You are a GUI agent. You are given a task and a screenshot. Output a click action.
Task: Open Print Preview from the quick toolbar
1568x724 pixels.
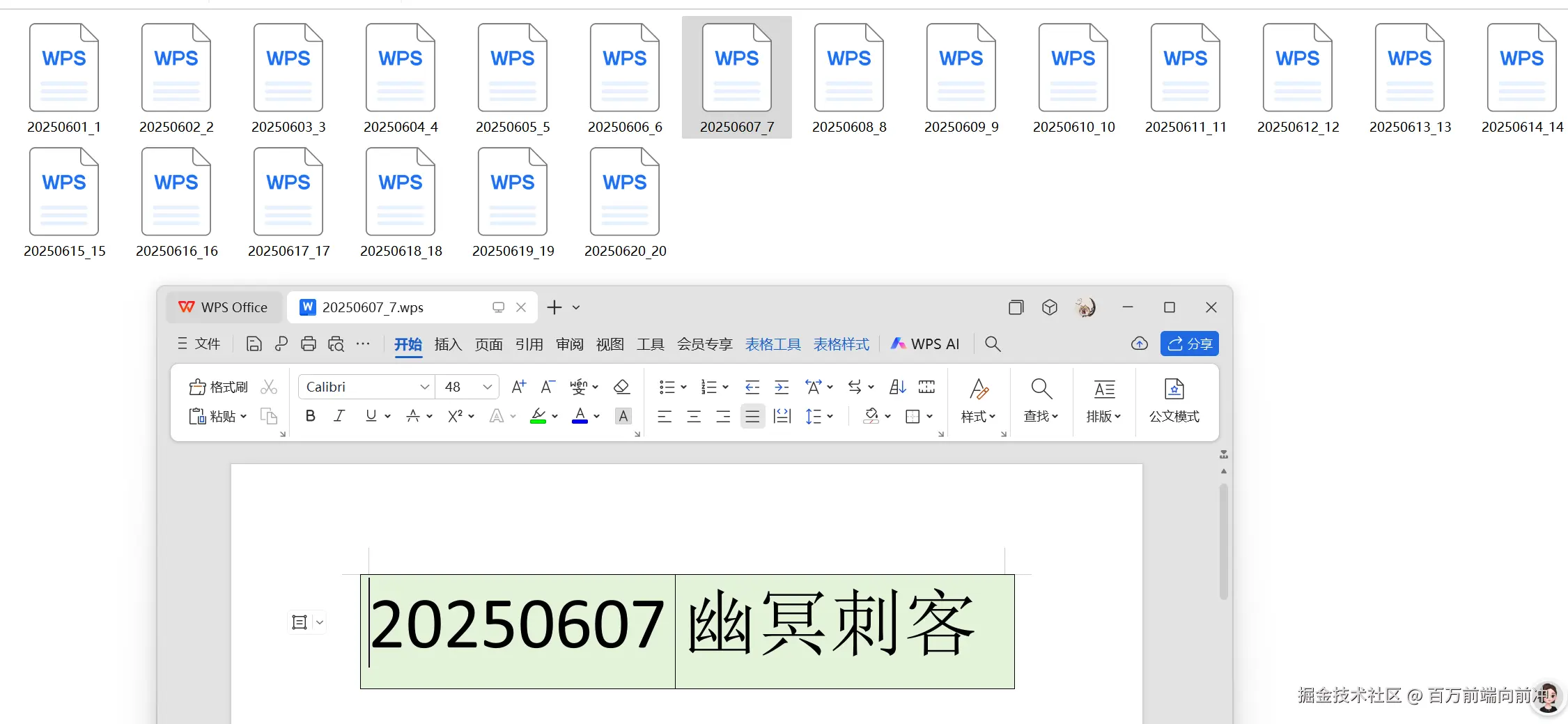(x=336, y=344)
